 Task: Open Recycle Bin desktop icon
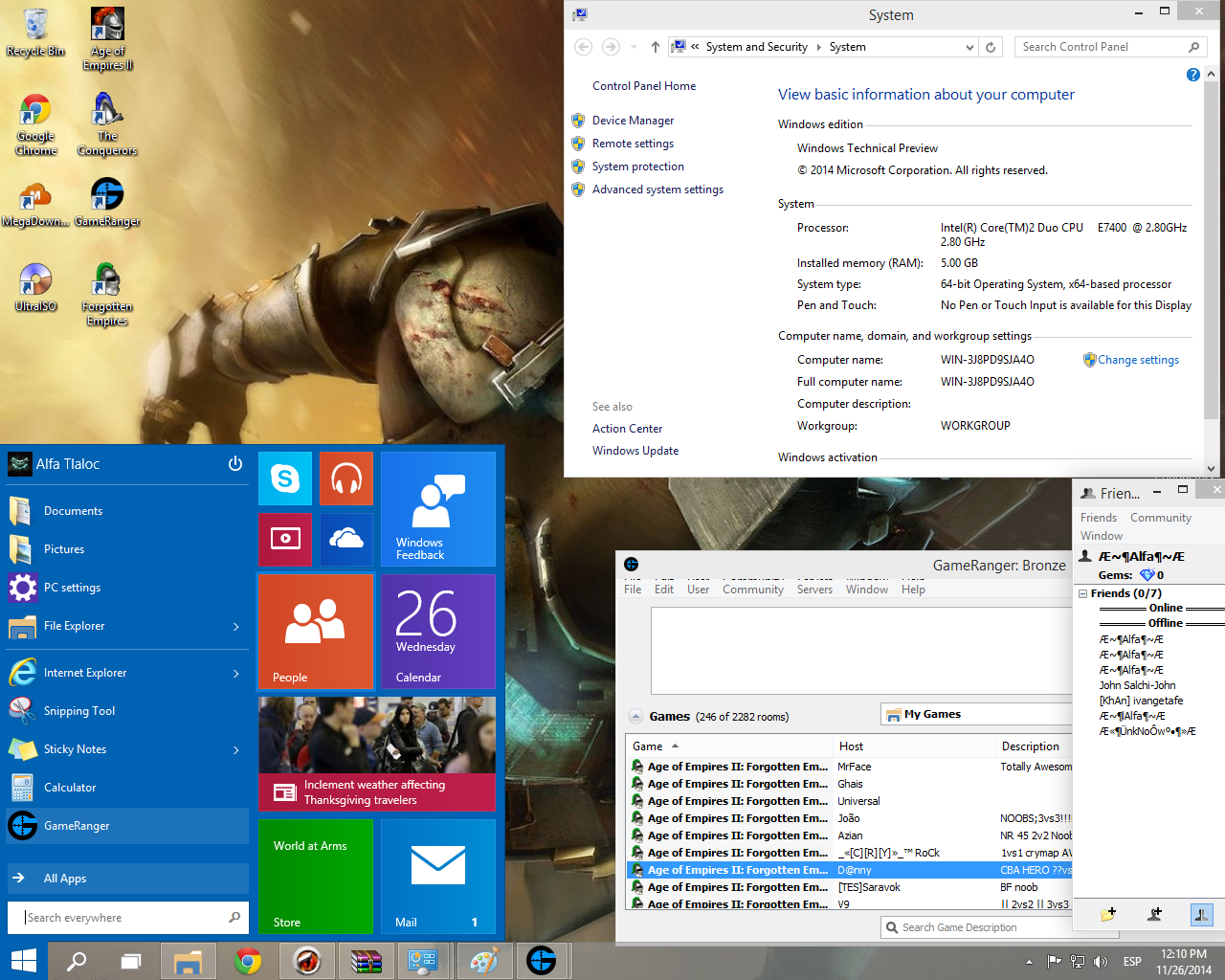35,32
